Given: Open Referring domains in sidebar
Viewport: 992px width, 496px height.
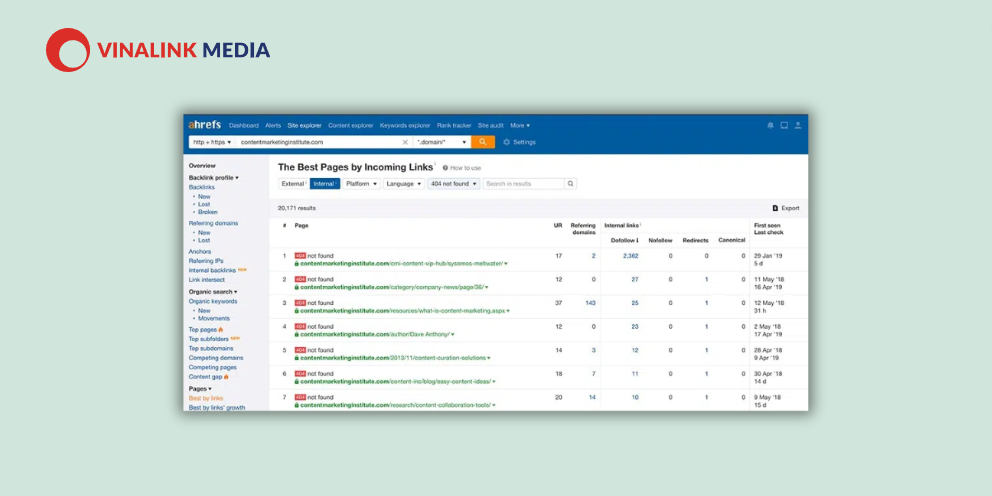Looking at the screenshot, I should [x=213, y=223].
